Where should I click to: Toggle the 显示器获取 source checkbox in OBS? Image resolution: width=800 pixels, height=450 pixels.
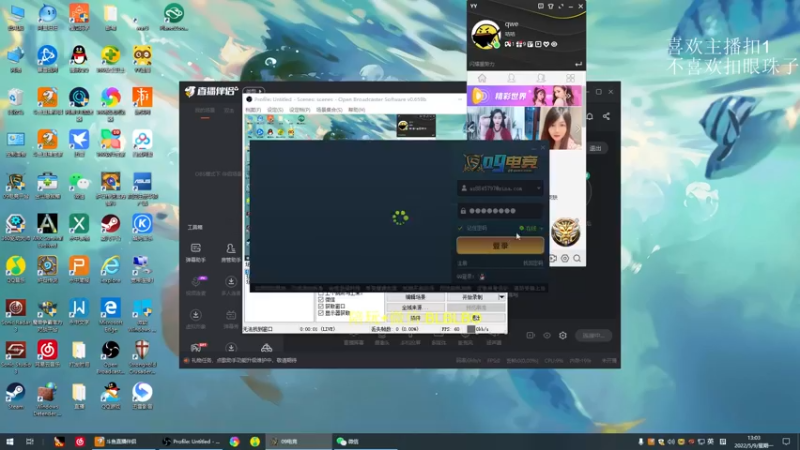tap(321, 313)
